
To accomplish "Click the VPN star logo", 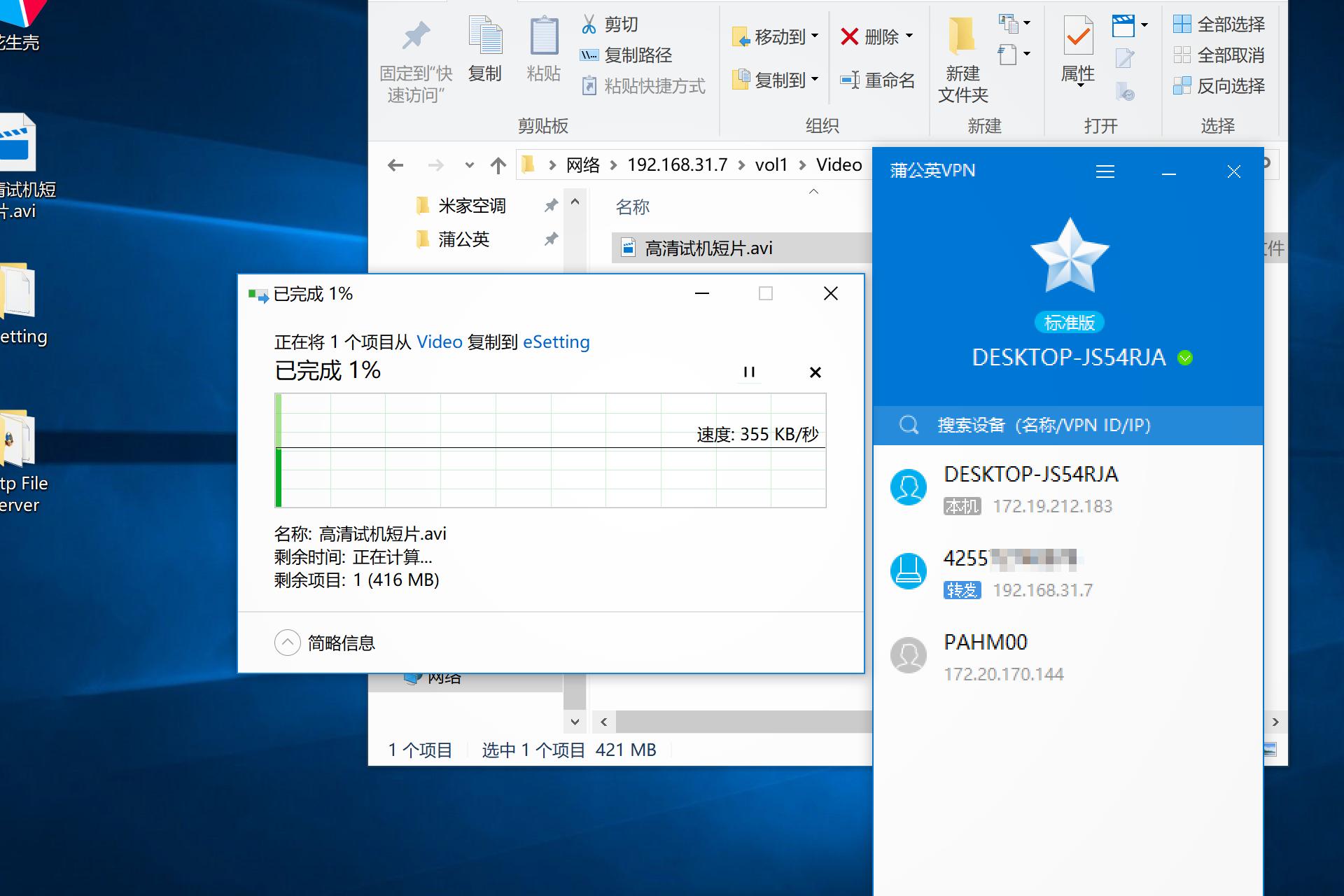I will pyautogui.click(x=1070, y=255).
